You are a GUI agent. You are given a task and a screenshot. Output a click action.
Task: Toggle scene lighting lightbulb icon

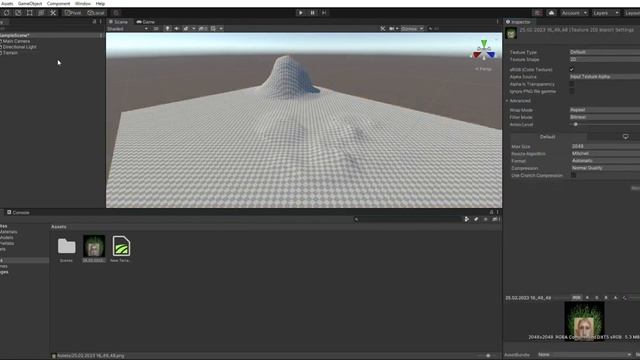[167, 29]
